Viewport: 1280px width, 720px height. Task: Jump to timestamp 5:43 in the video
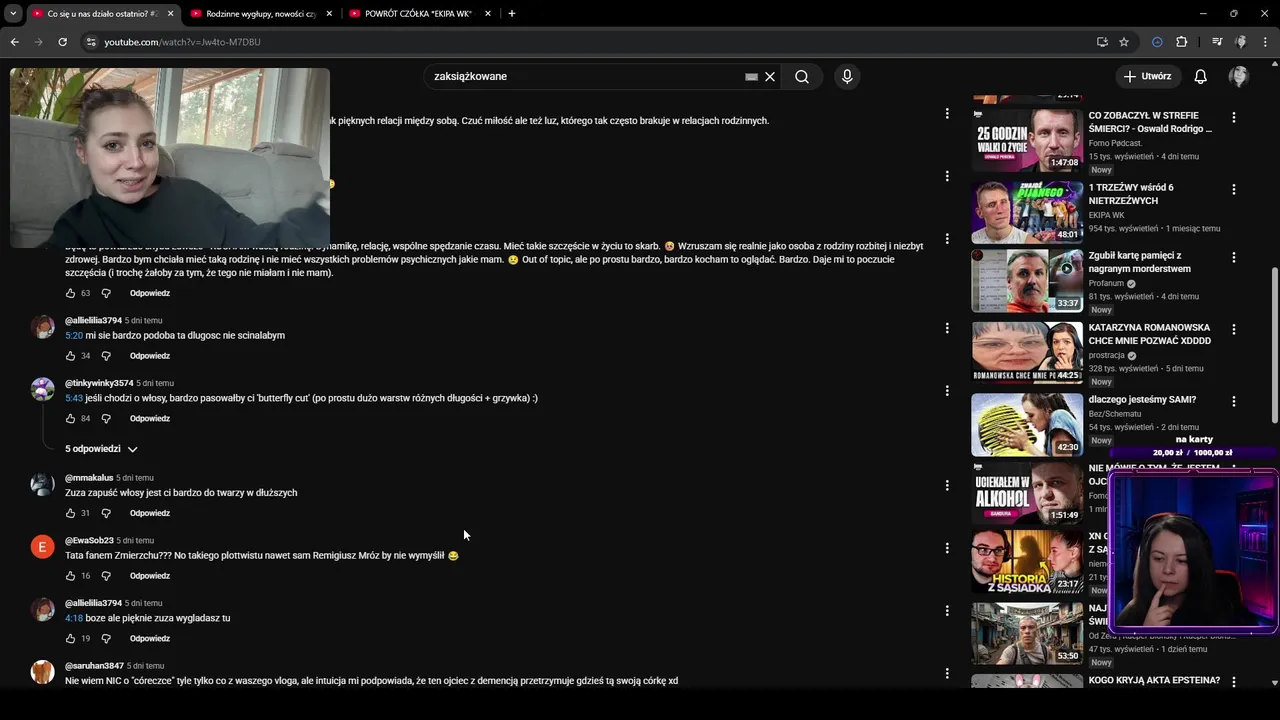tap(73, 398)
